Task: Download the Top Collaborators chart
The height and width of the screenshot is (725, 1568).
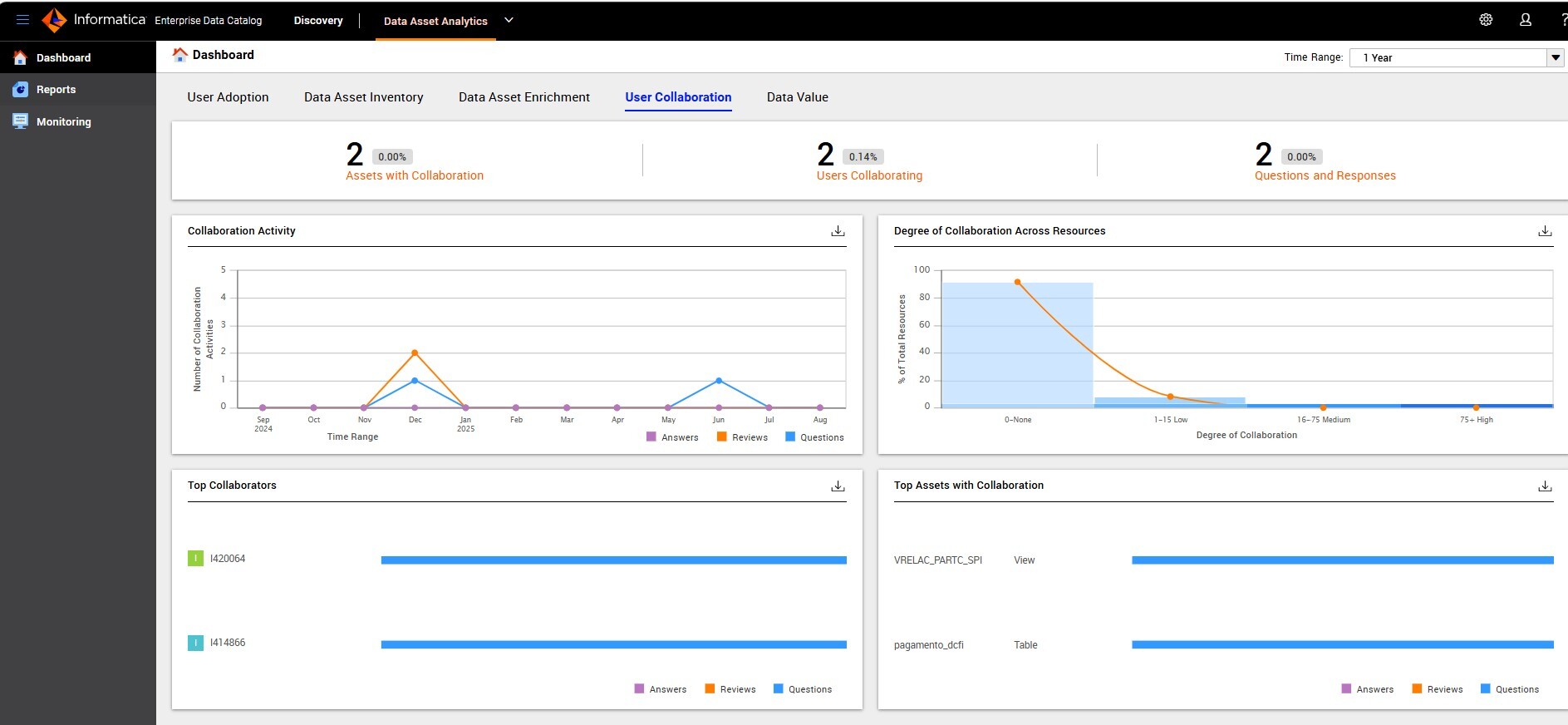Action: 838,486
